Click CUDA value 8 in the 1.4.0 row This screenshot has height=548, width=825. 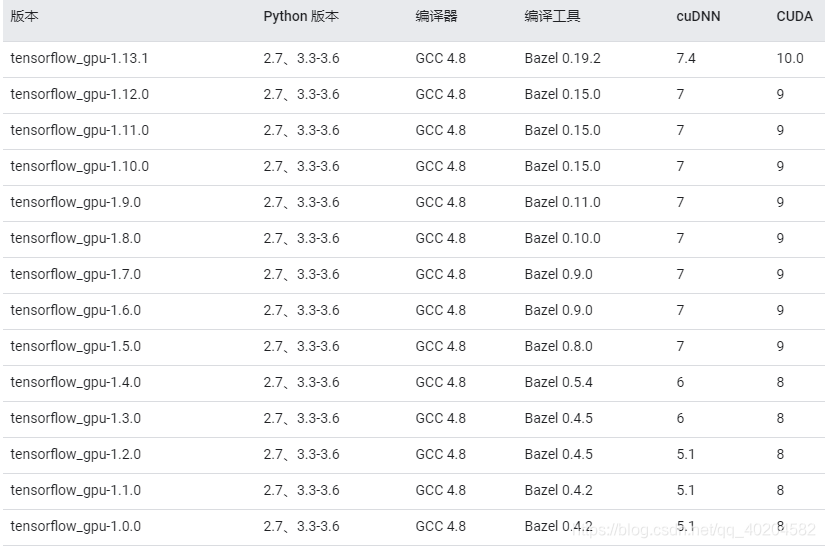point(780,382)
